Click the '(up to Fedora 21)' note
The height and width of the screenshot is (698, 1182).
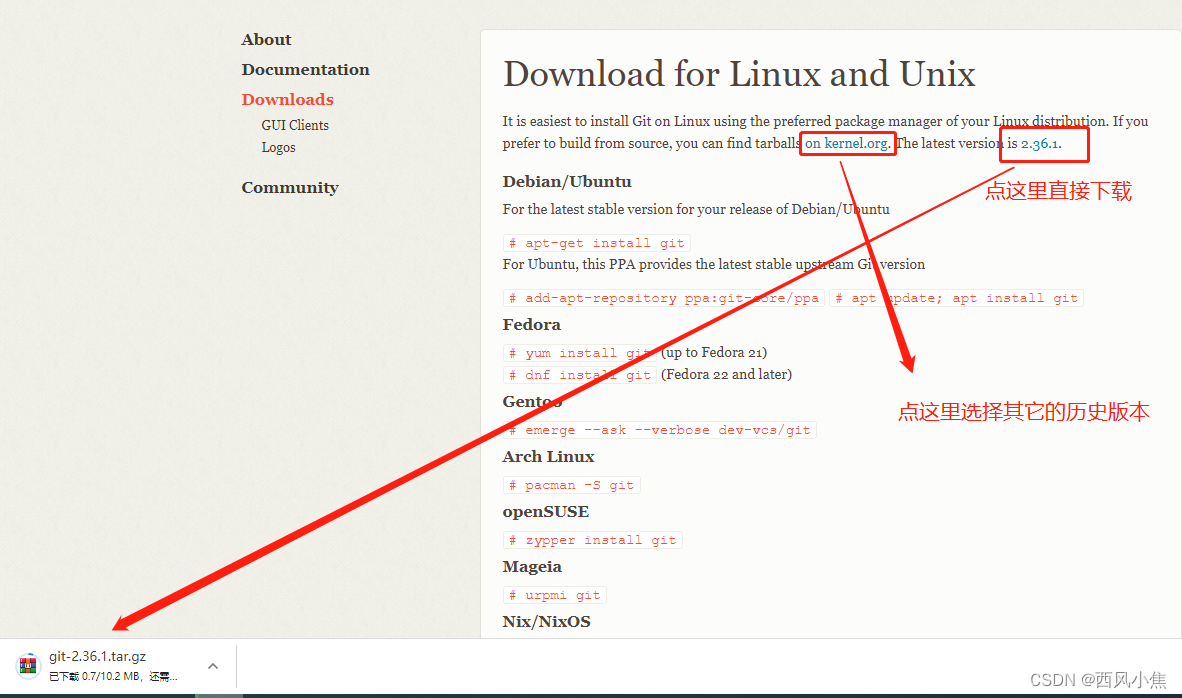coord(714,353)
